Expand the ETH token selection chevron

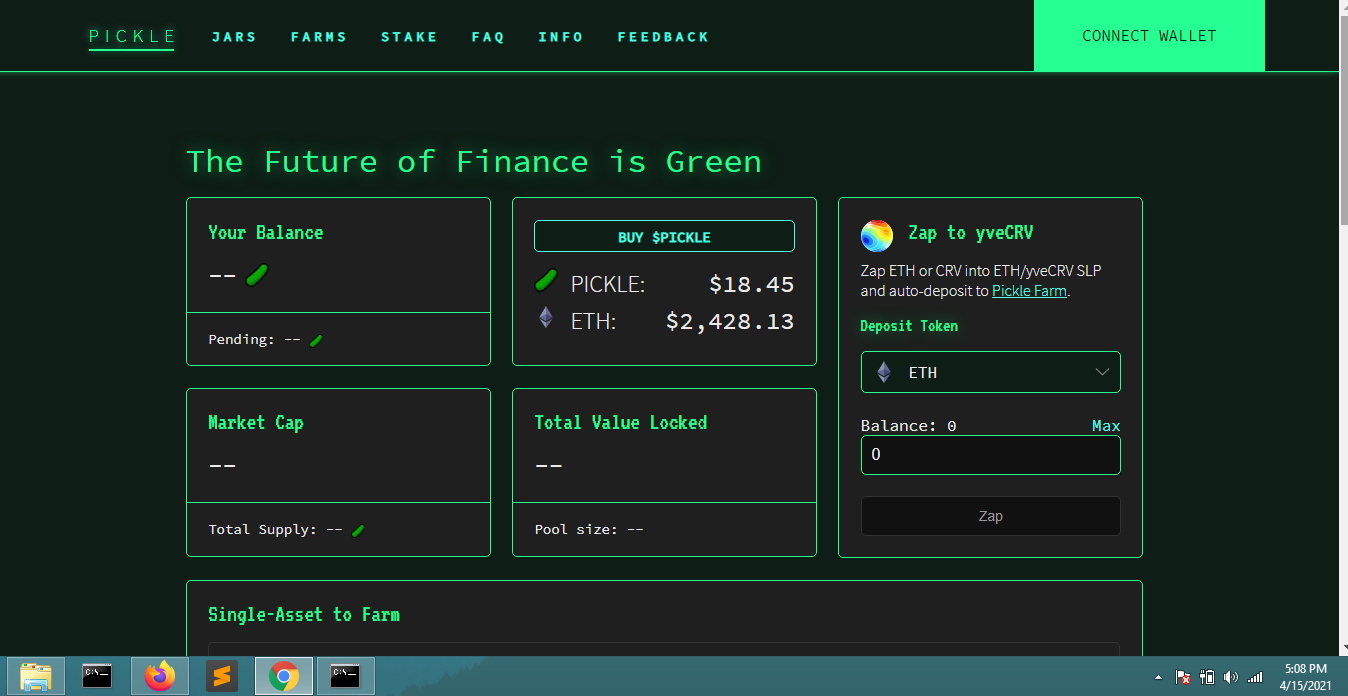point(1103,371)
